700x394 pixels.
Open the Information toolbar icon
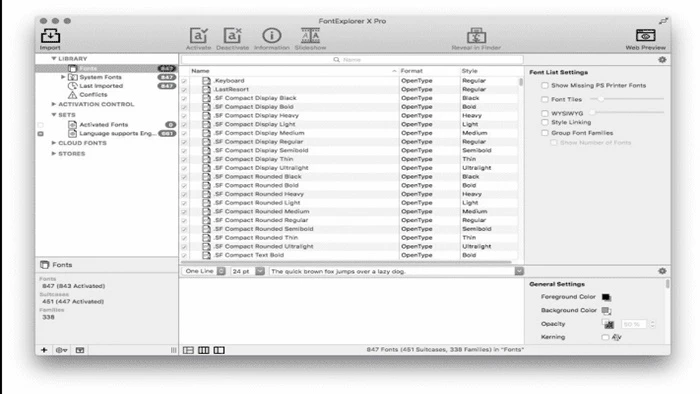click(271, 36)
